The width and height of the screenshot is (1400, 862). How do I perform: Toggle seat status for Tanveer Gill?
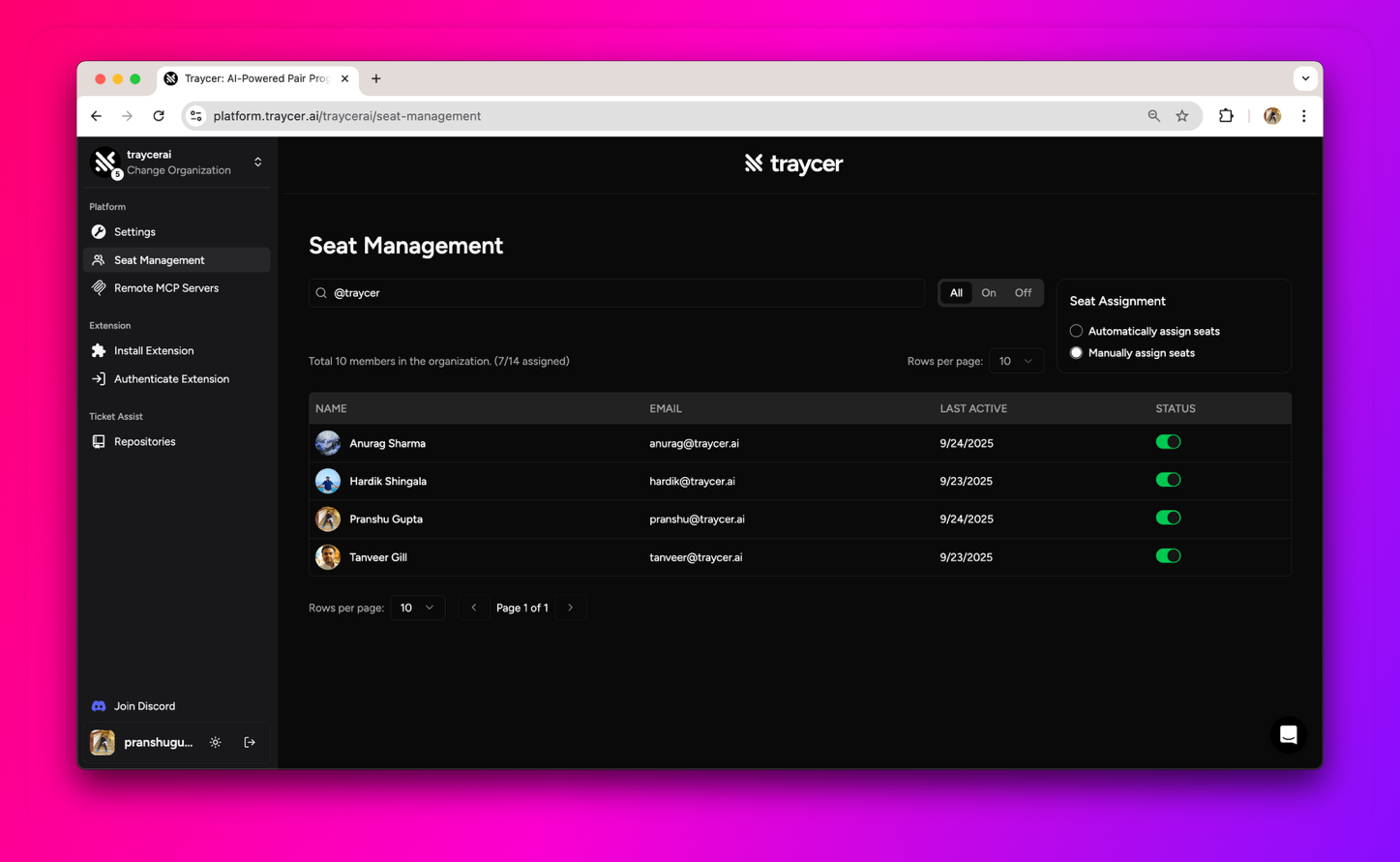[x=1168, y=556]
